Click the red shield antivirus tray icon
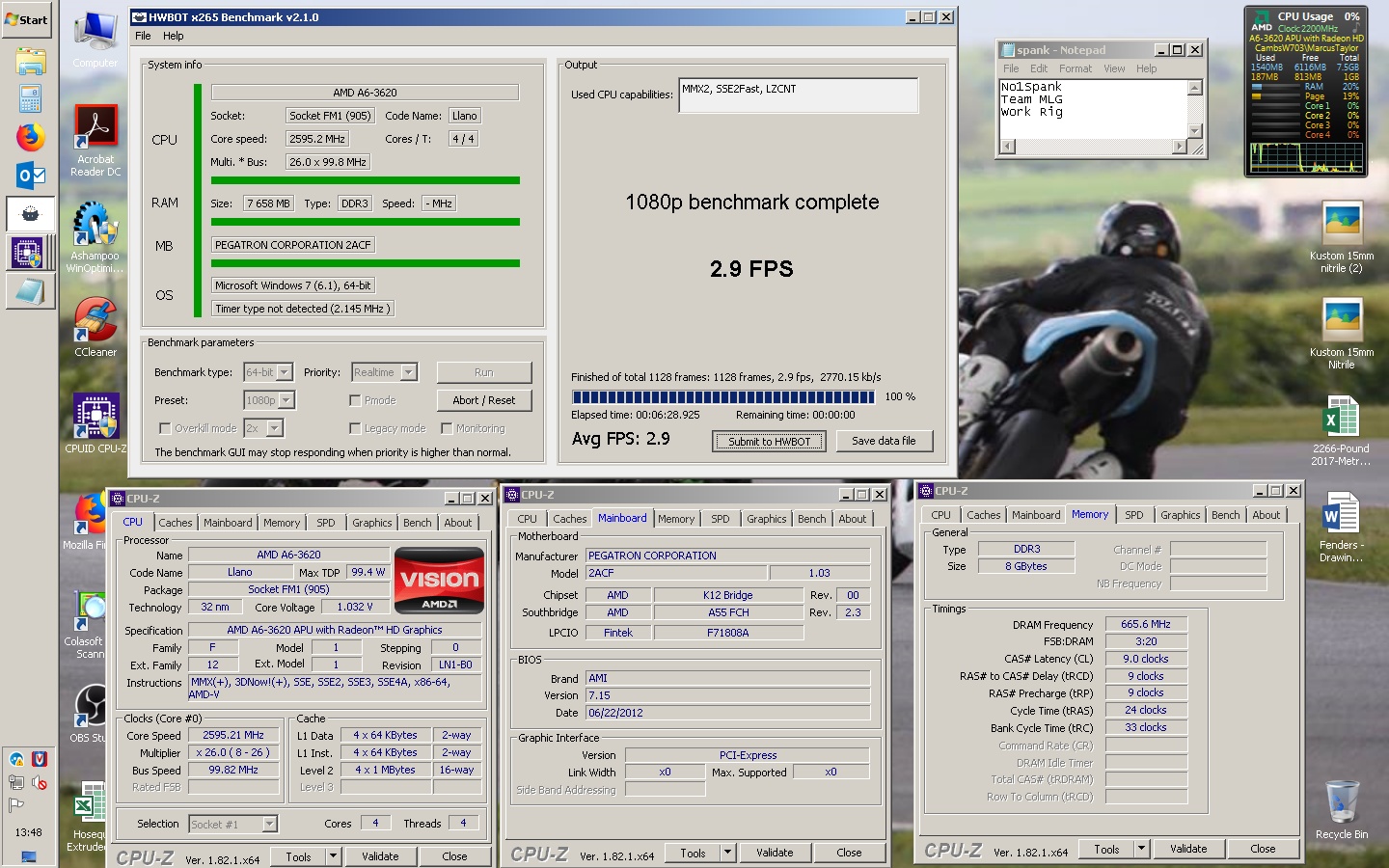 (40, 759)
